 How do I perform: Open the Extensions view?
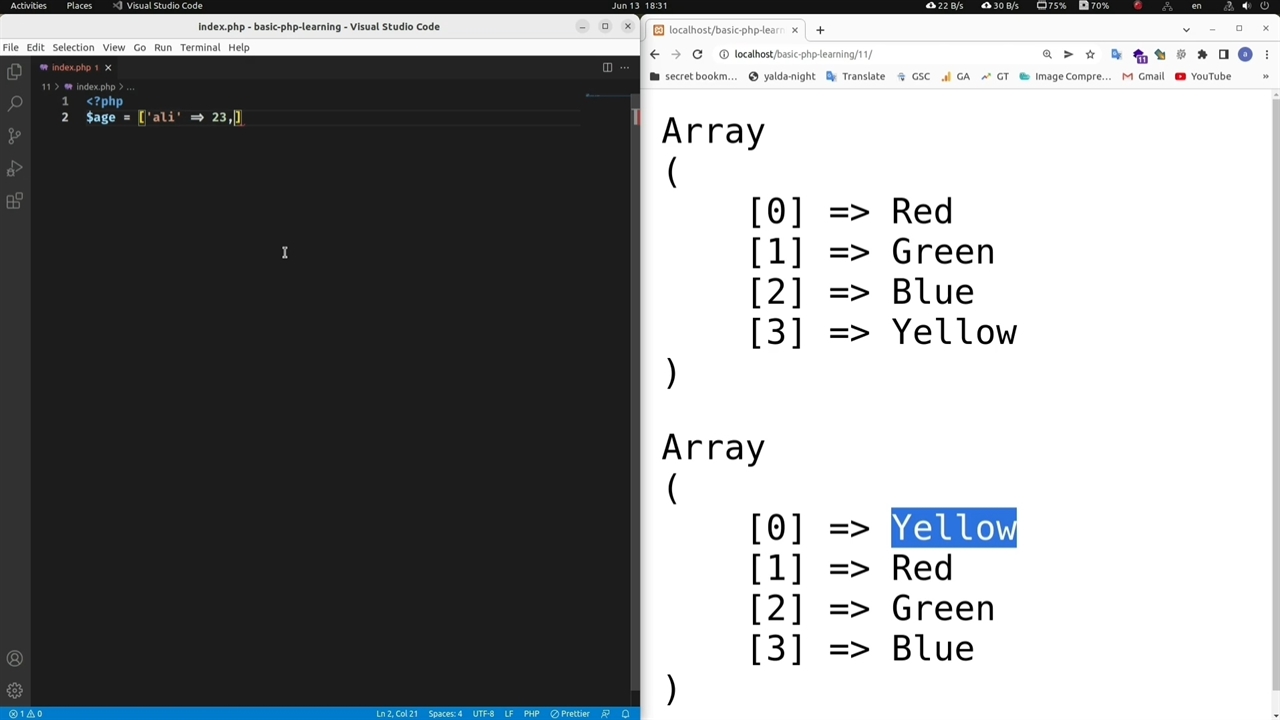(x=14, y=202)
